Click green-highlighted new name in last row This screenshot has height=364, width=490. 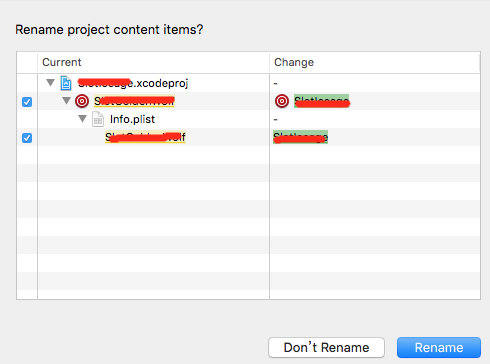[x=301, y=137]
